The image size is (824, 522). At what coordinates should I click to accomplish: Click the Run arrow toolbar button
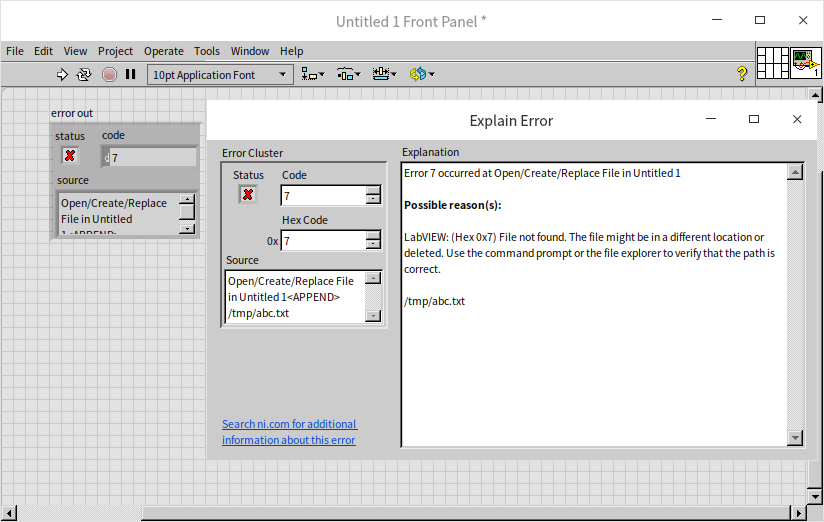[62, 74]
